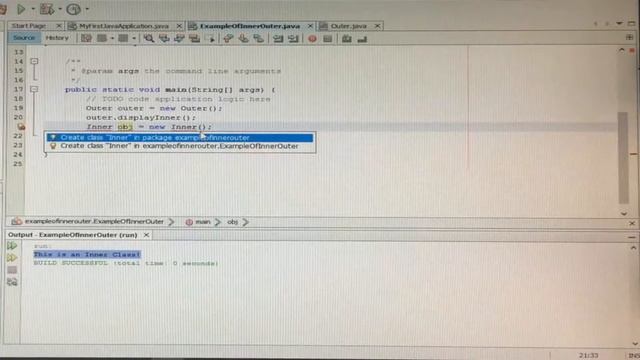Click the Comment toolbar icon

pos(347,39)
